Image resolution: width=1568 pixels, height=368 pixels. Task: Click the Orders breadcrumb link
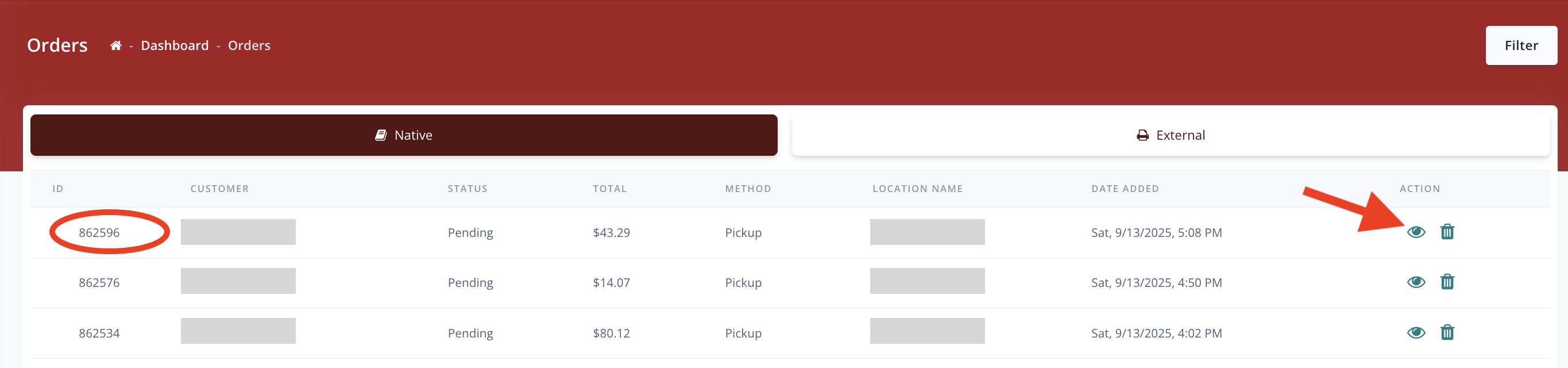point(249,45)
